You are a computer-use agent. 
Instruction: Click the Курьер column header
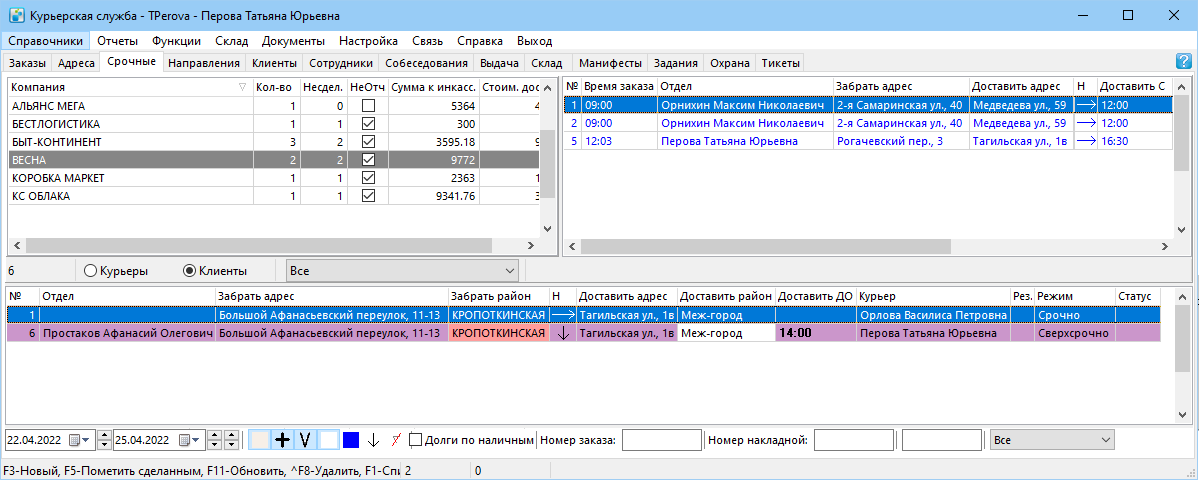(x=933, y=296)
